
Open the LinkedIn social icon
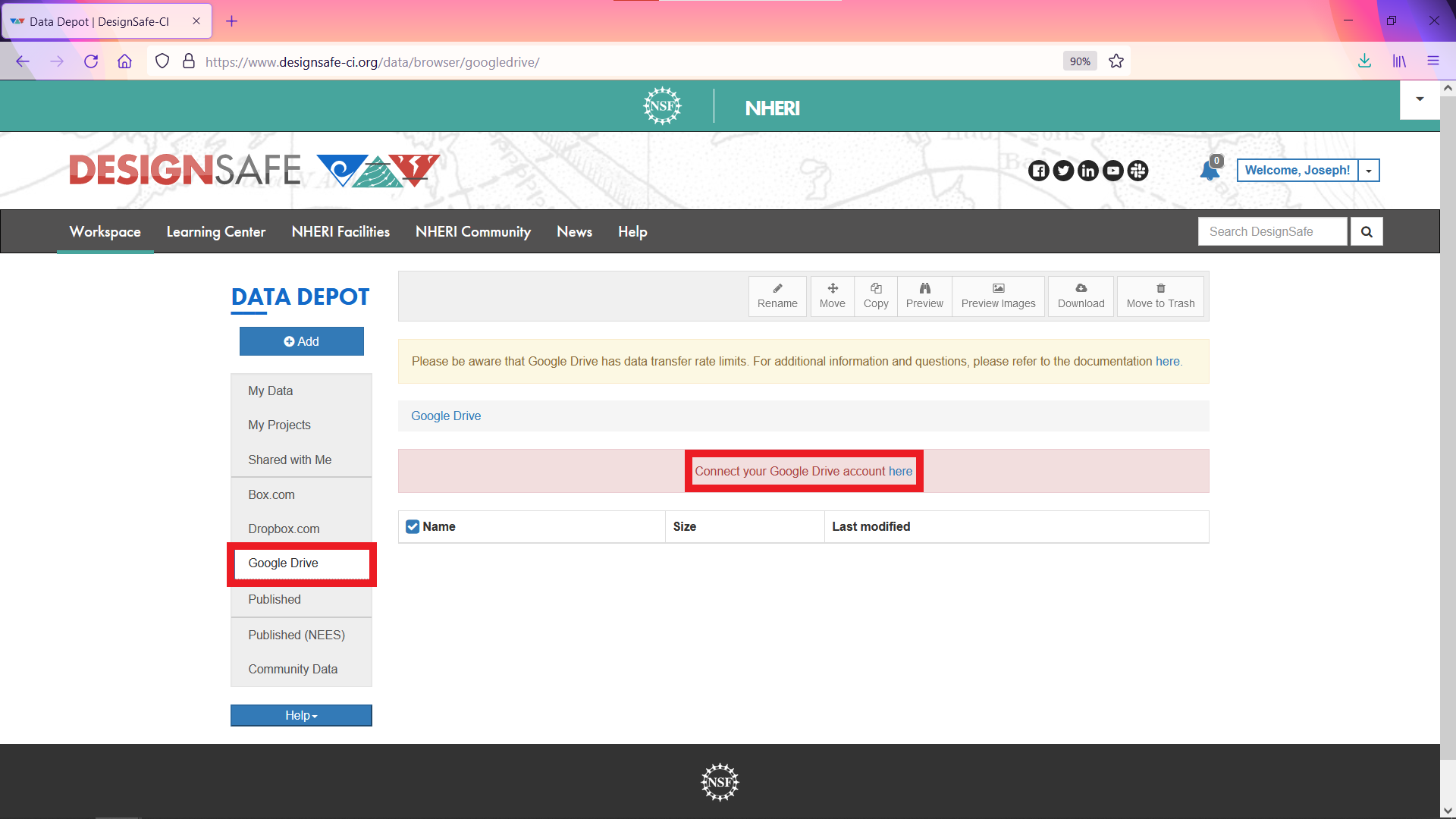1088,171
